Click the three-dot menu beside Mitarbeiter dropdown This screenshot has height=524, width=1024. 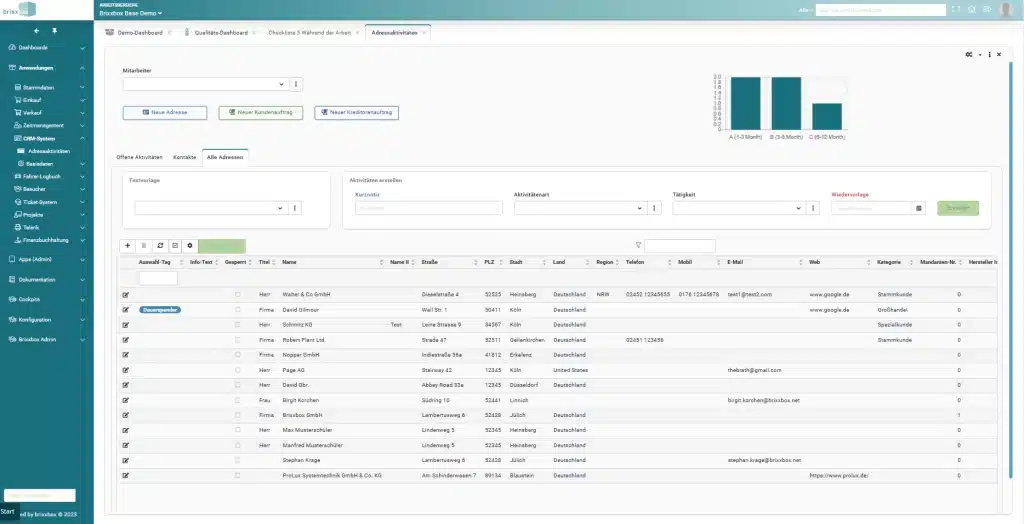pyautogui.click(x=296, y=84)
